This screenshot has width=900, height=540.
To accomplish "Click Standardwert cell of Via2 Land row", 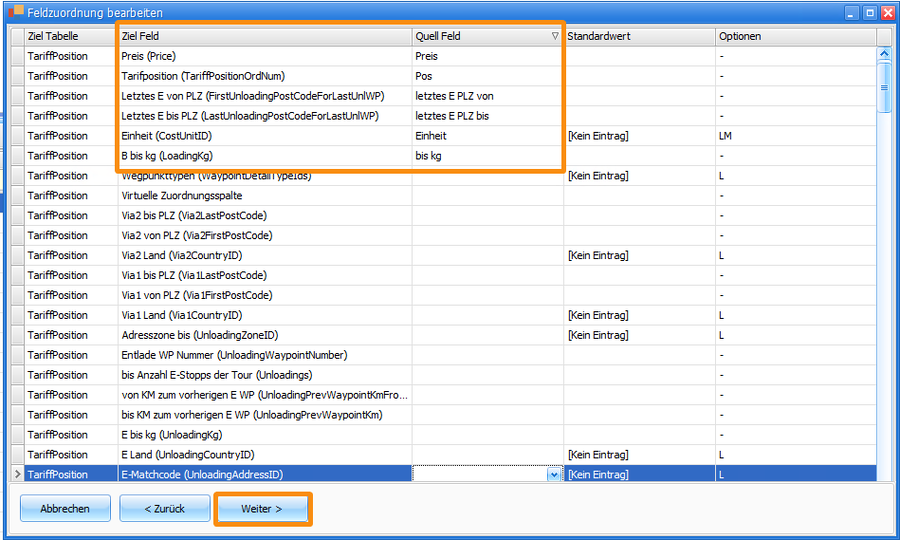I will click(x=638, y=256).
